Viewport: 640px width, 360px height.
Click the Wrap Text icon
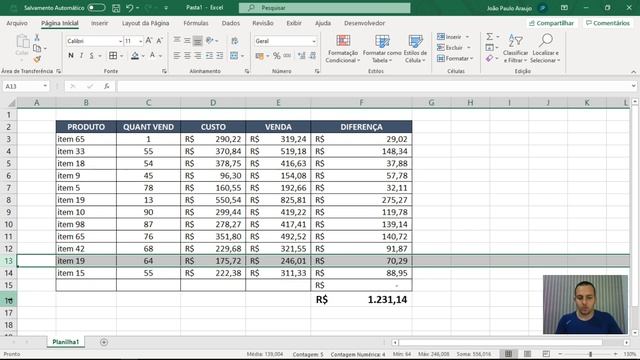click(x=235, y=41)
